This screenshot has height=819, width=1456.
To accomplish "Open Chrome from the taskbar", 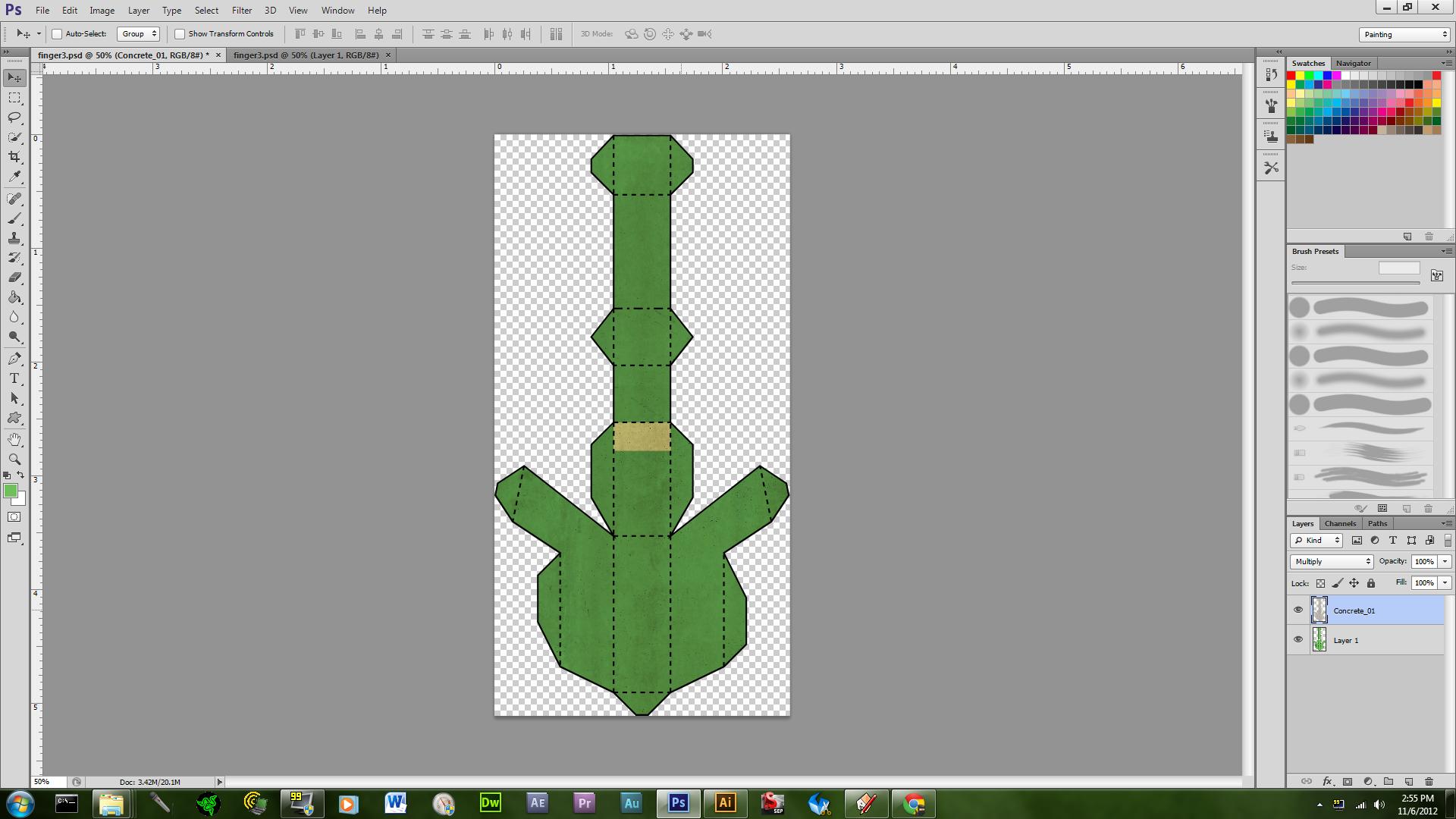I will coord(913,803).
